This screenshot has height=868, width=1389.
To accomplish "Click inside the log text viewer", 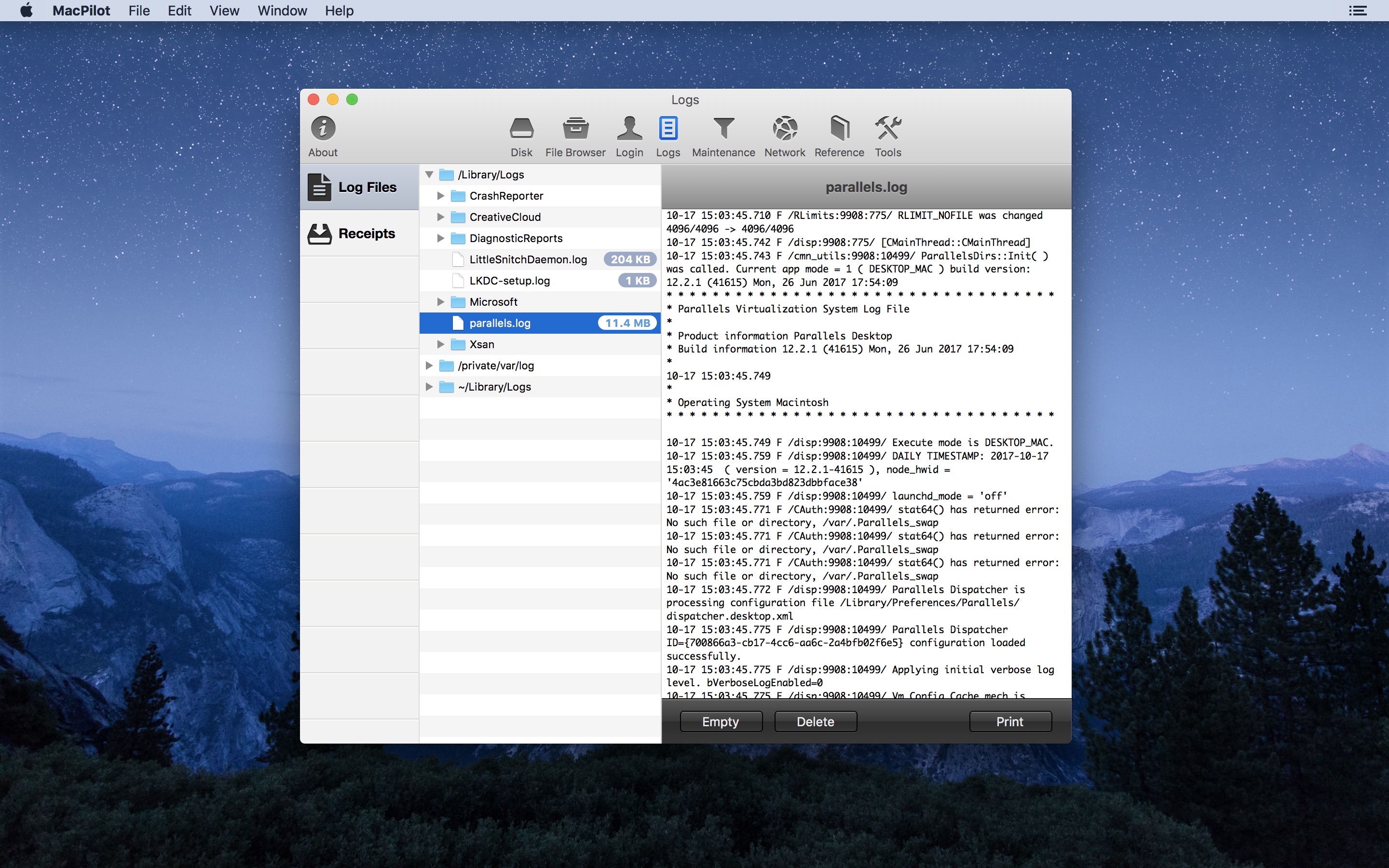I will click(866, 453).
